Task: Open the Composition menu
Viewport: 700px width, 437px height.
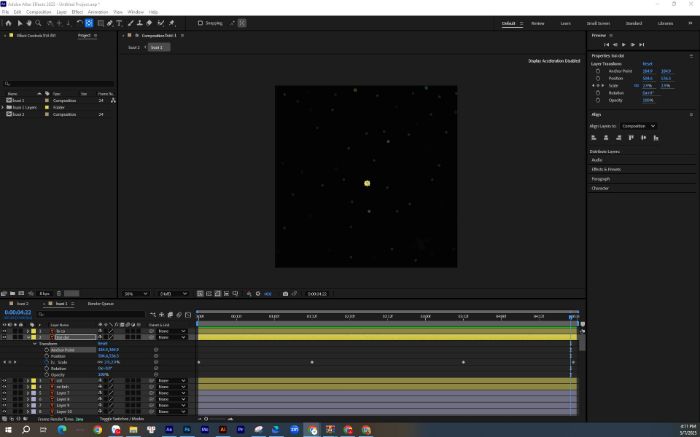Action: [x=38, y=12]
